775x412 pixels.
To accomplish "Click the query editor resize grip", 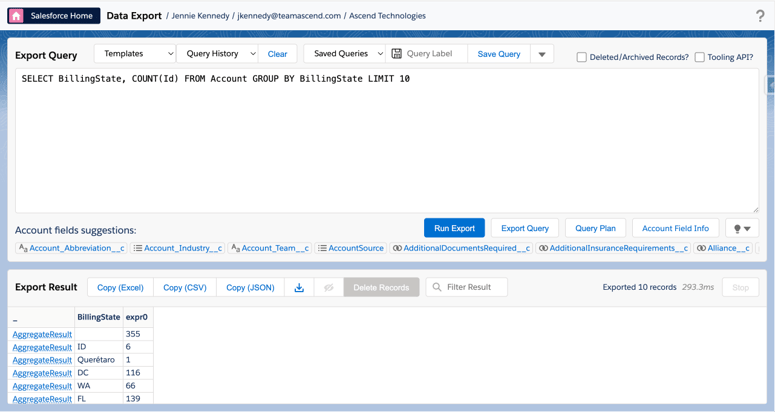I will click(x=755, y=209).
